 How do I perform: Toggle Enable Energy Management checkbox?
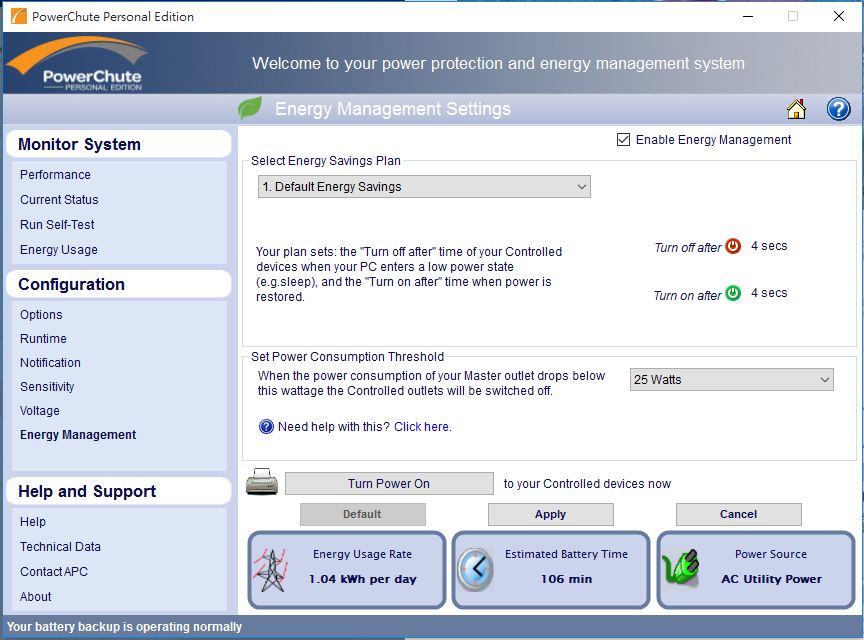pyautogui.click(x=623, y=140)
